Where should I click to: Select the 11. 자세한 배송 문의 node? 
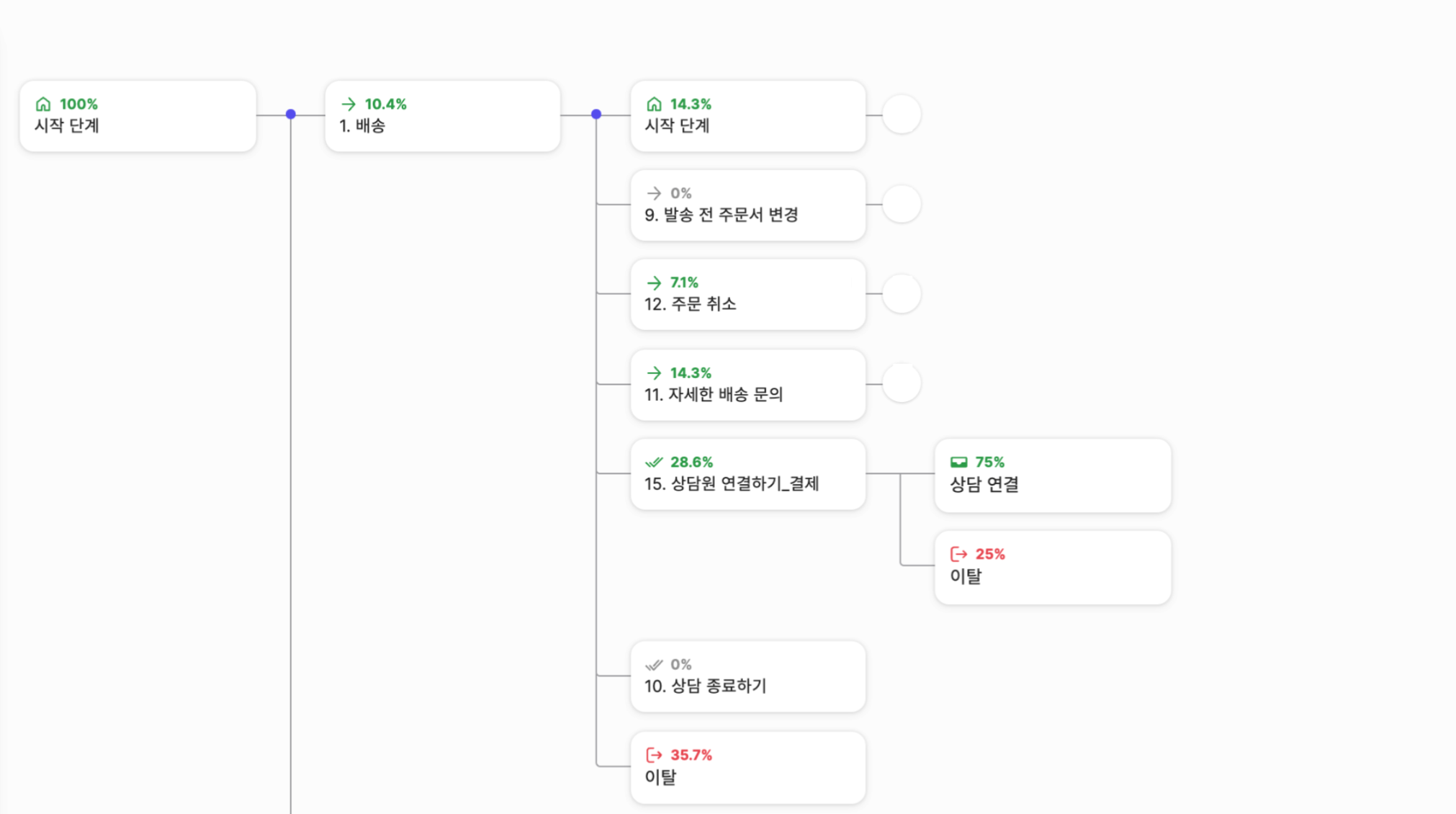(x=747, y=385)
